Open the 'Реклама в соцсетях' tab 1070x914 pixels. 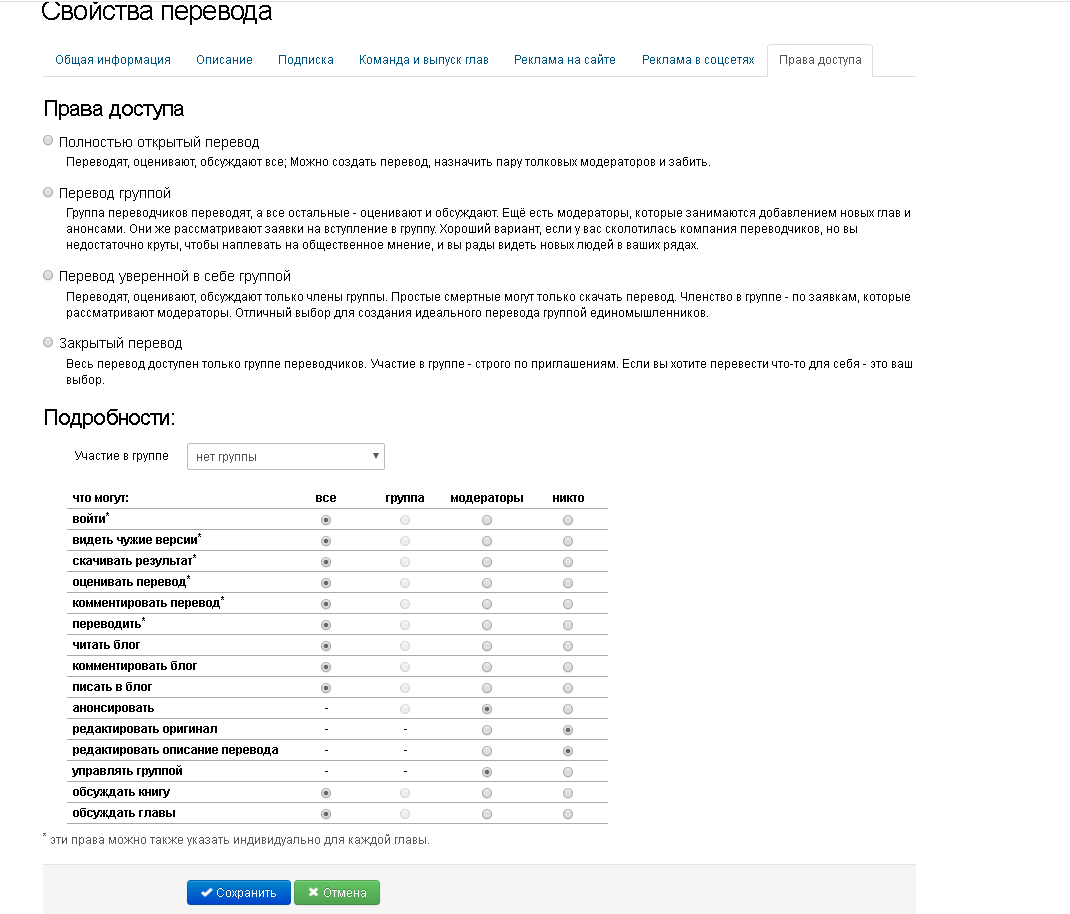click(x=698, y=60)
